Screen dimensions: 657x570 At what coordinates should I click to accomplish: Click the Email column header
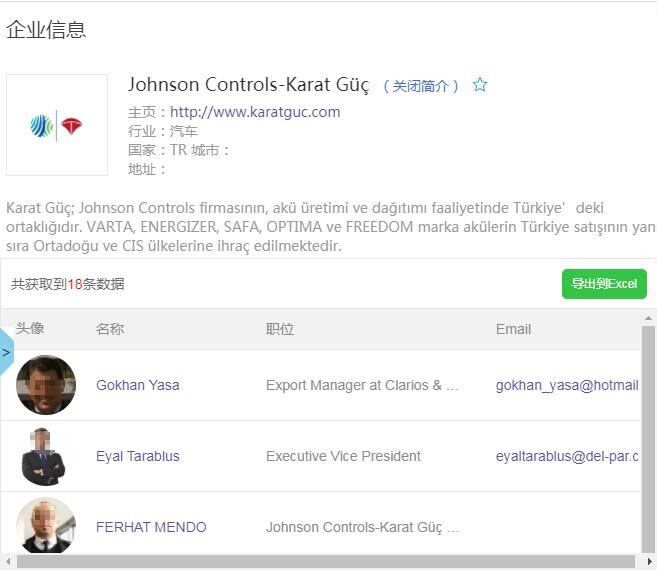coord(513,329)
